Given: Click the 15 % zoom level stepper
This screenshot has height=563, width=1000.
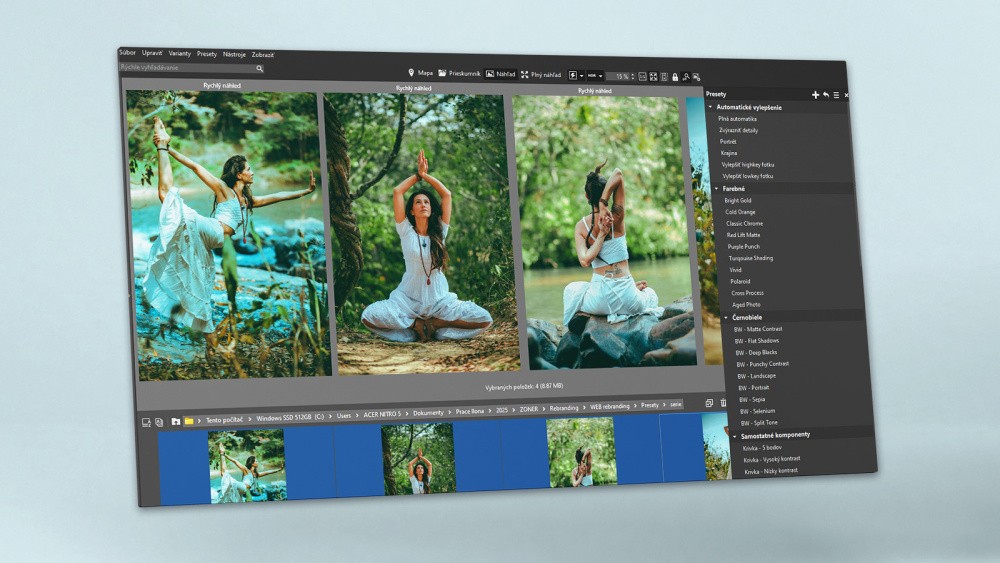Looking at the screenshot, I should 622,76.
